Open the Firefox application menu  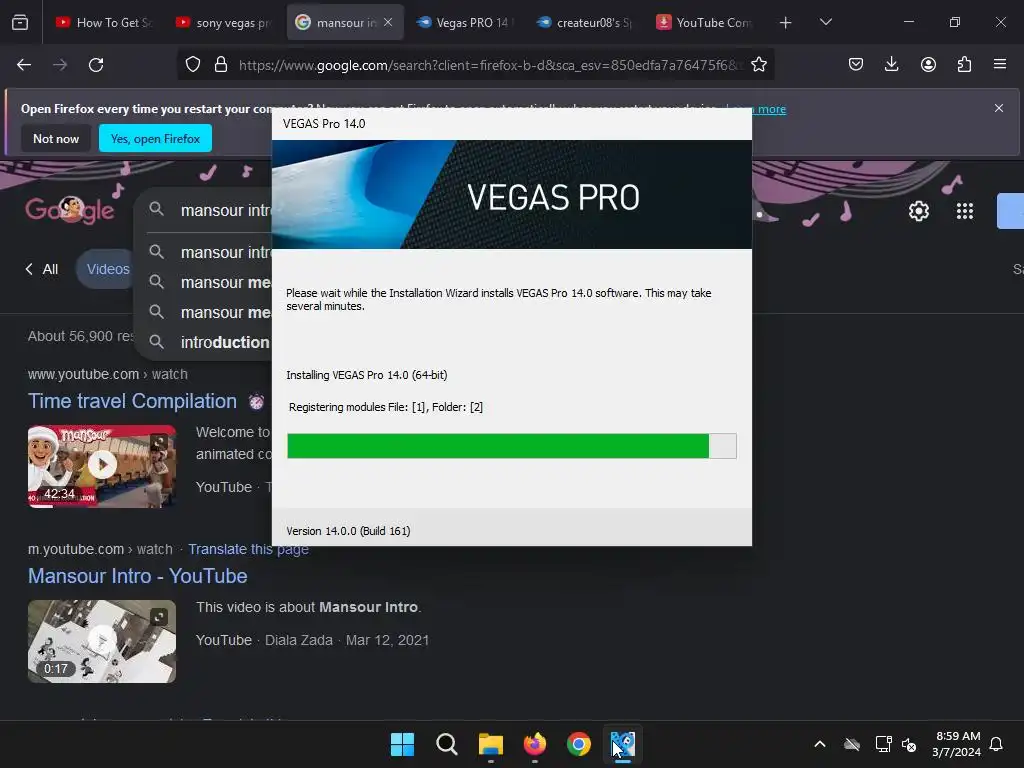click(1000, 65)
